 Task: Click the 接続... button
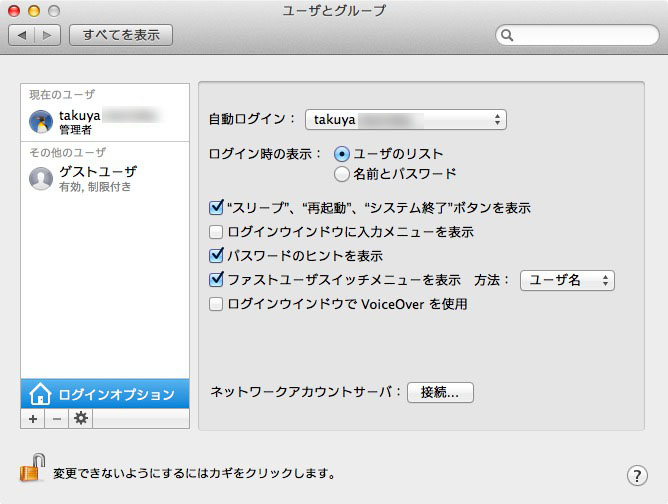point(440,392)
